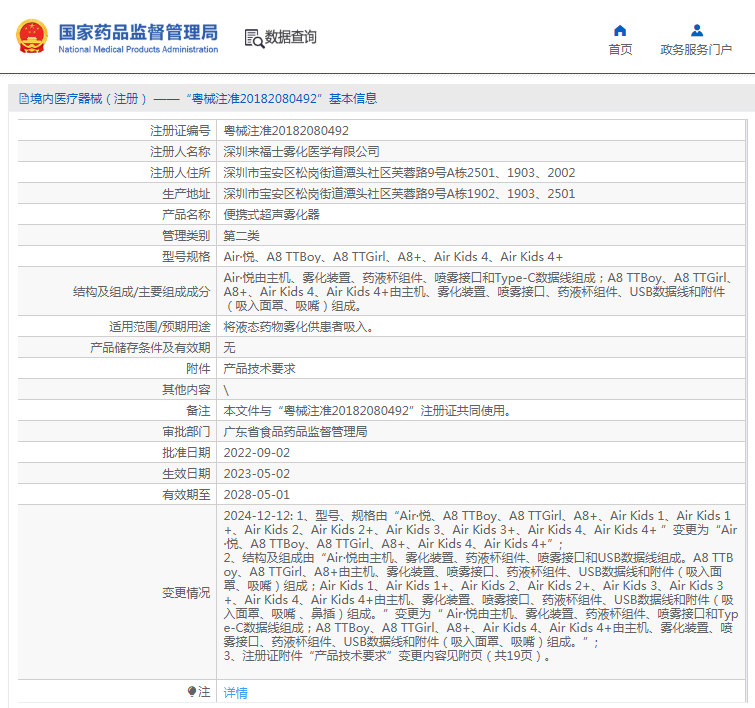Viewport: 755px width, 708px height.
Task: Go to 首页 home page
Action: 620,50
